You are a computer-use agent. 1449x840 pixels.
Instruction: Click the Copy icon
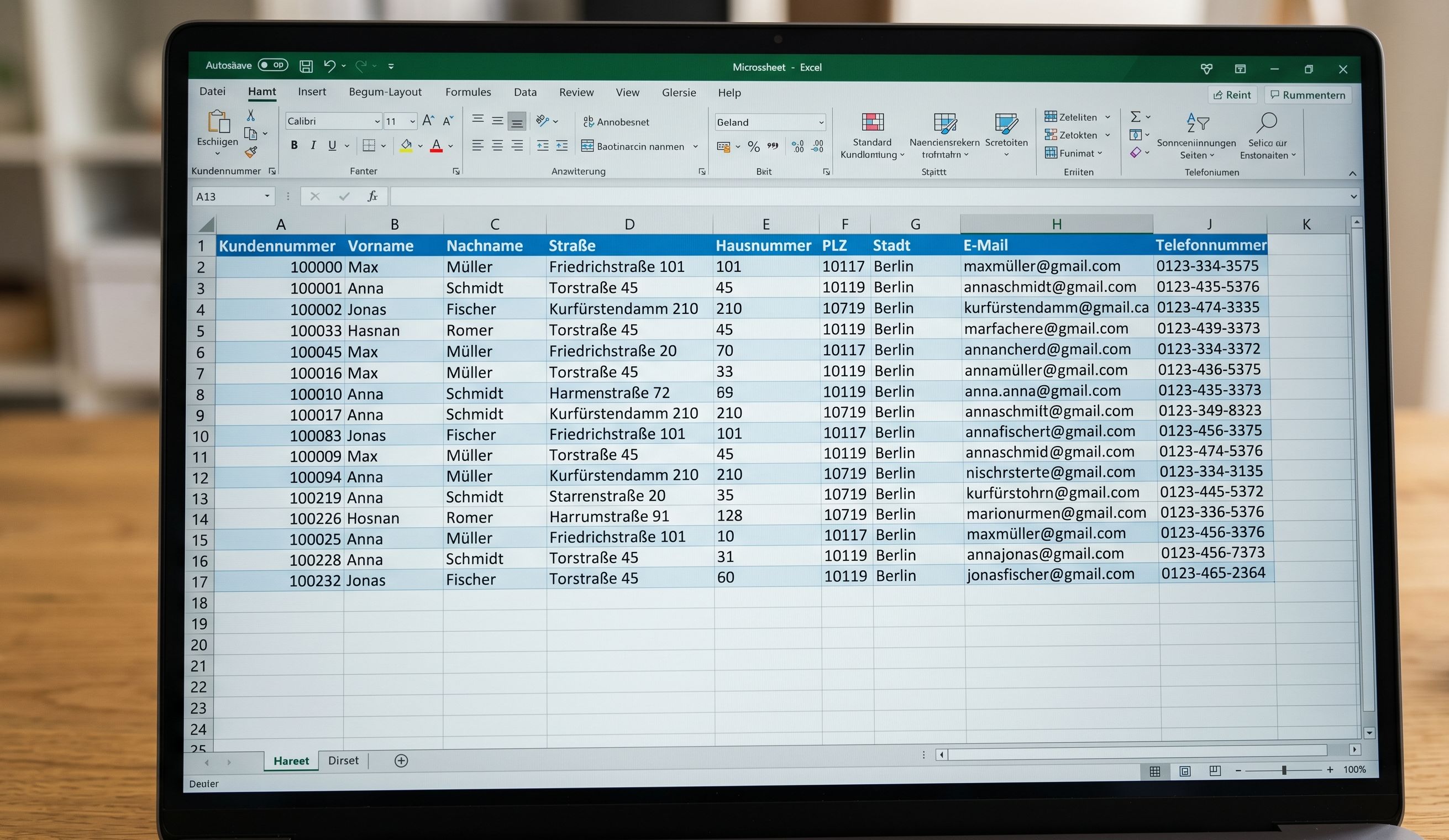(251, 134)
